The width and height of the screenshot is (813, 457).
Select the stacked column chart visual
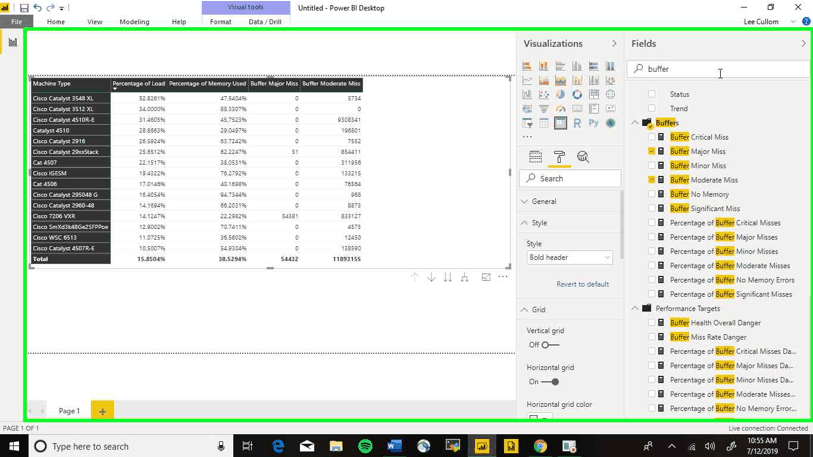pos(543,66)
